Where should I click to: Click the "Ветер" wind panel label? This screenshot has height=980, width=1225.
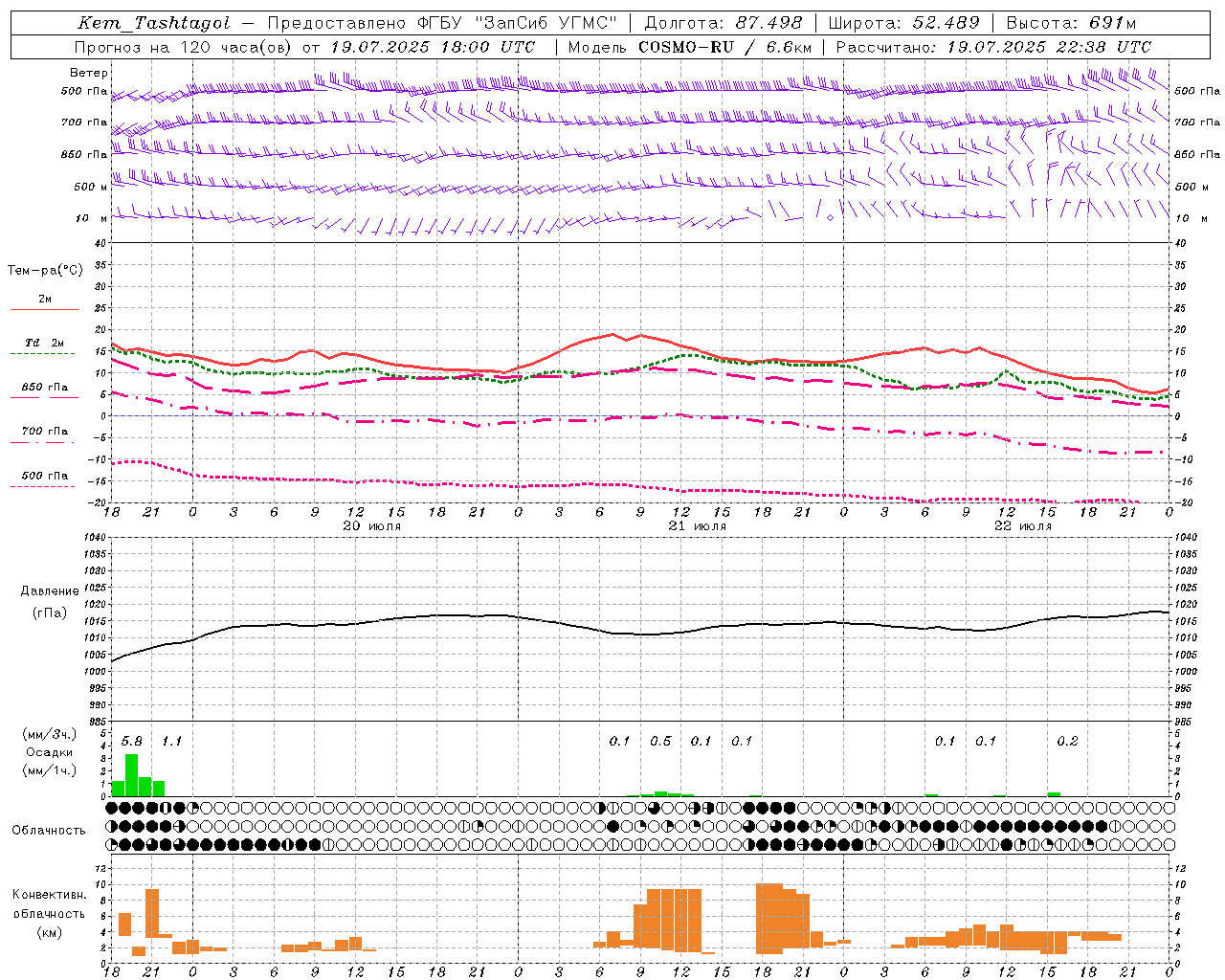tap(89, 73)
